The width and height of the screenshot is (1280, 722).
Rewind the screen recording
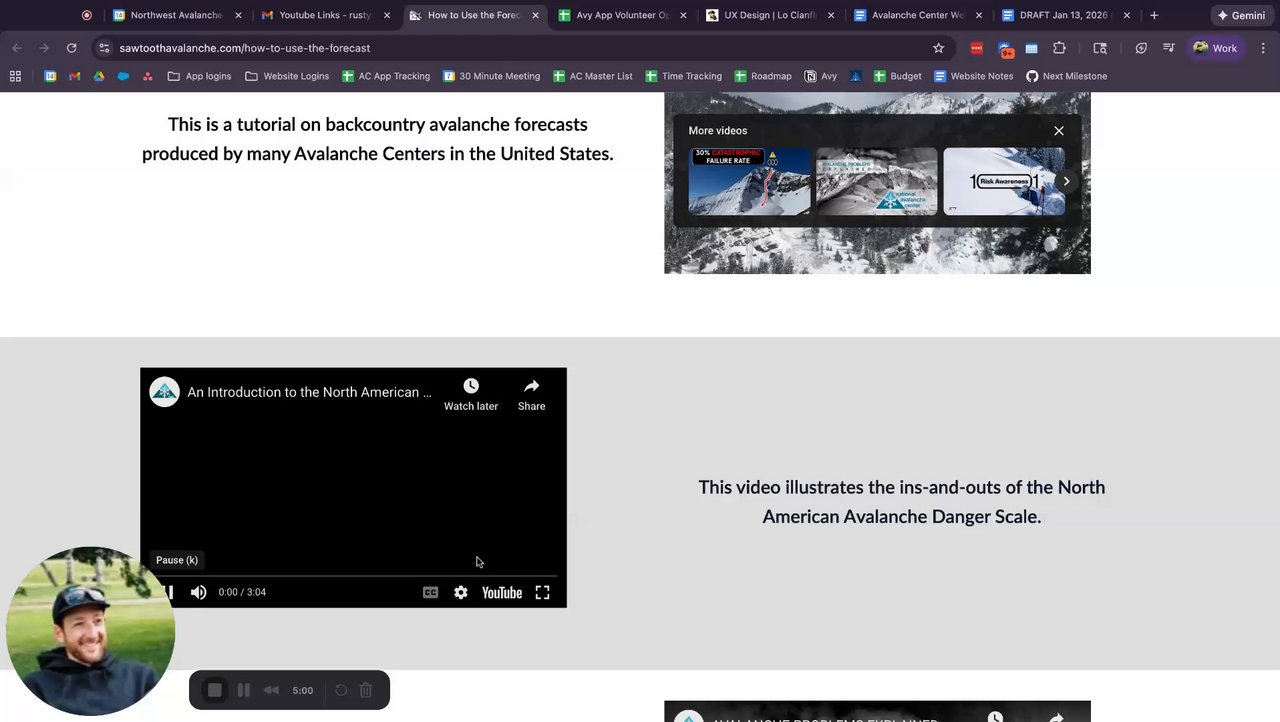271,690
